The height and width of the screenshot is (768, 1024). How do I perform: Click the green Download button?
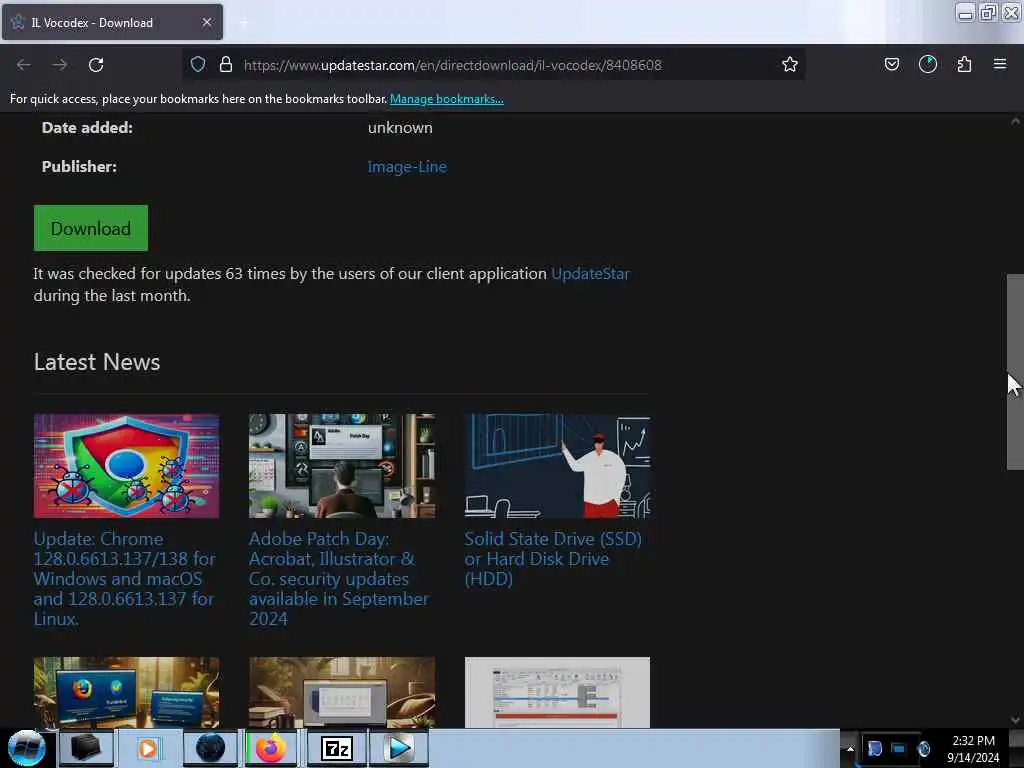[x=91, y=228]
